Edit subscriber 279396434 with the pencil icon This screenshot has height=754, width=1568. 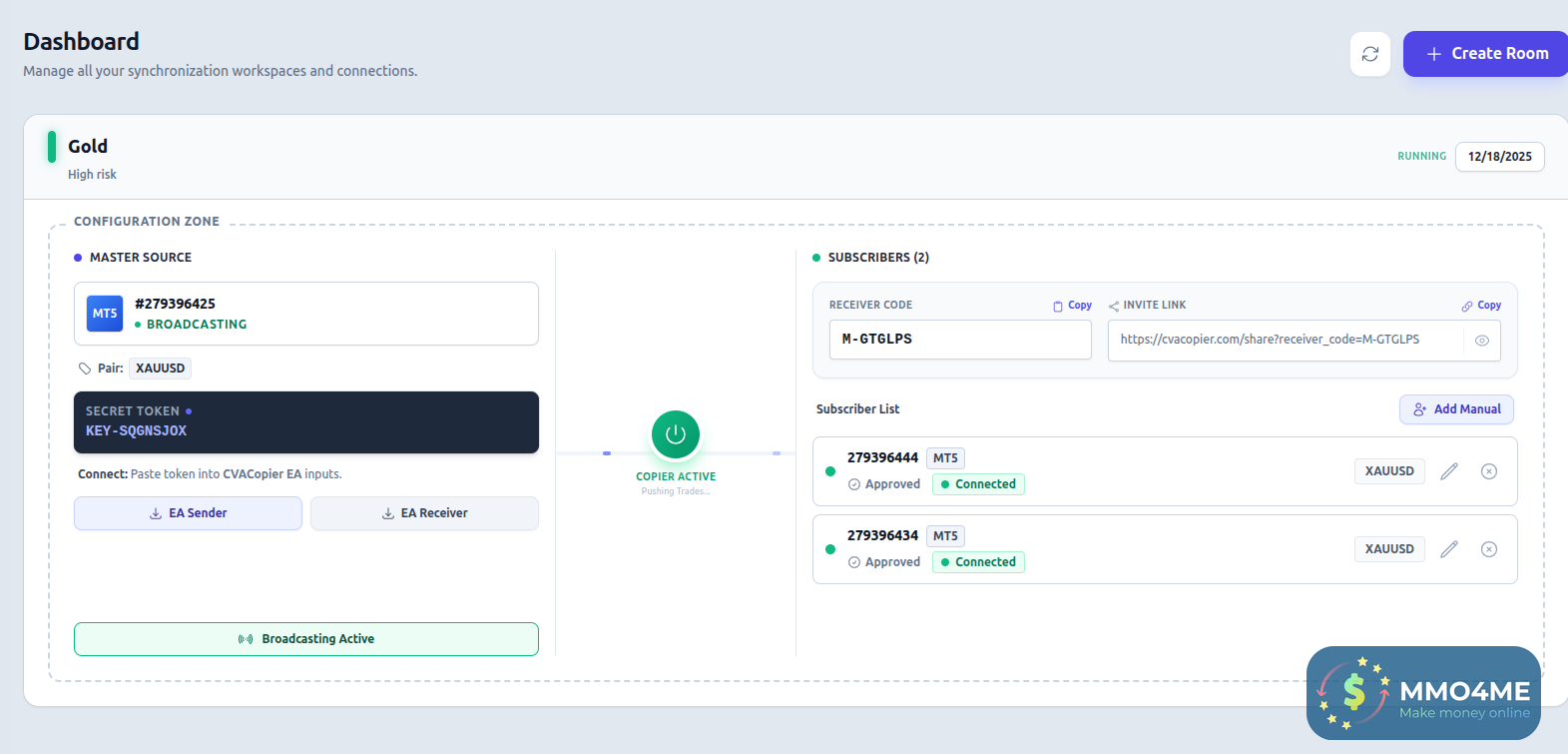pyautogui.click(x=1449, y=549)
